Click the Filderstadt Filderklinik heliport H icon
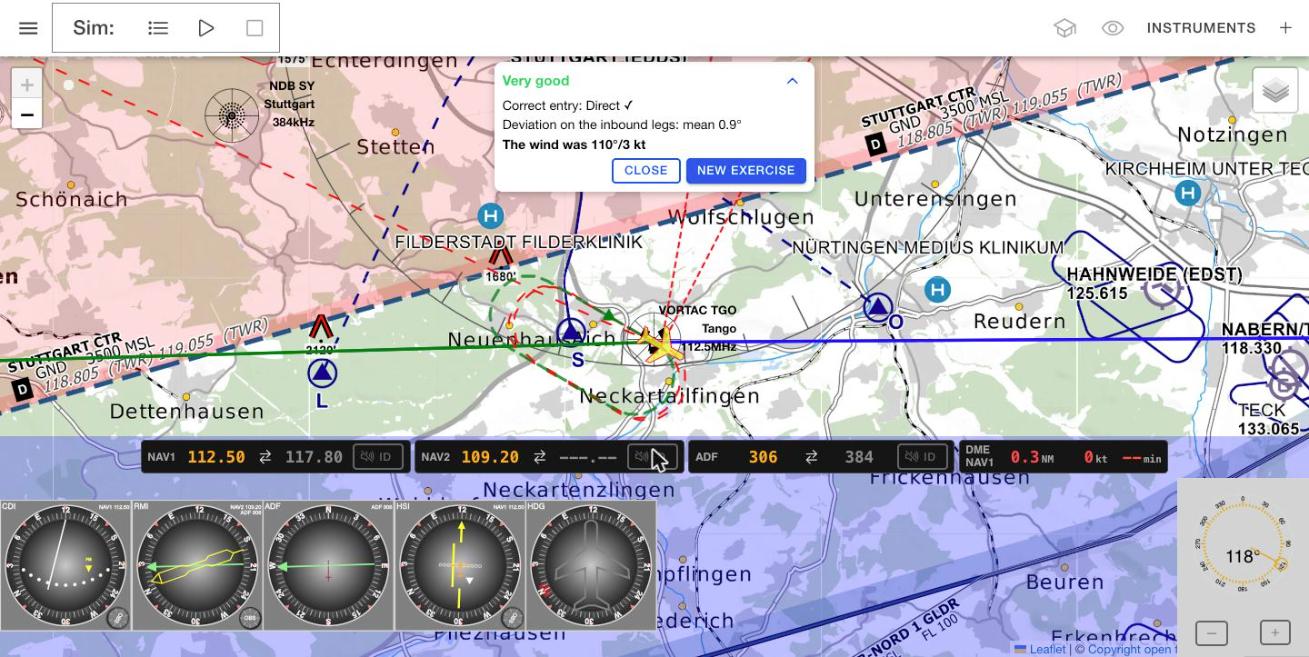 490,216
